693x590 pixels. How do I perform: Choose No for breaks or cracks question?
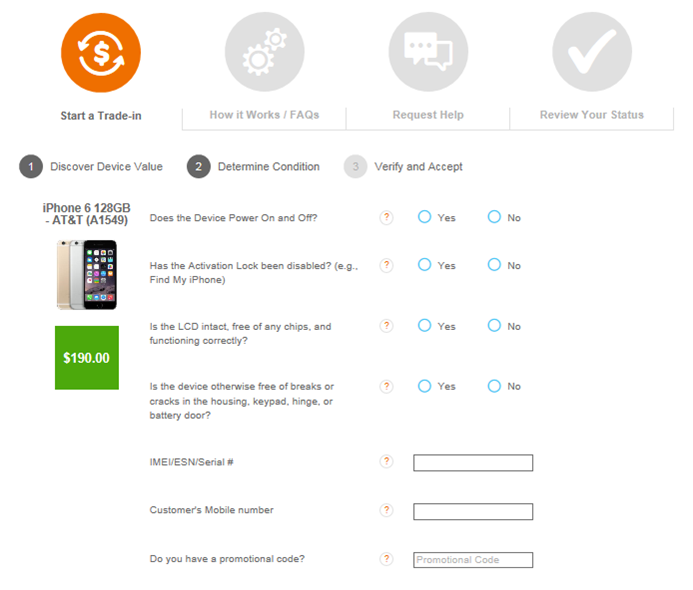[x=494, y=386]
